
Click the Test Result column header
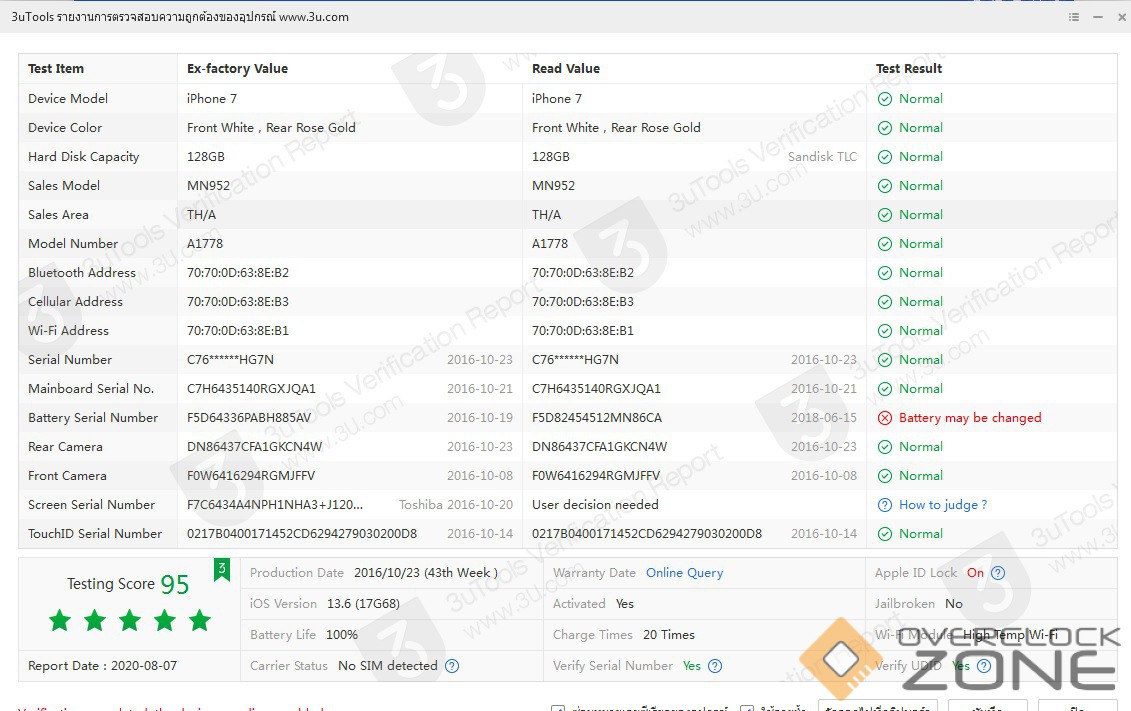(909, 69)
